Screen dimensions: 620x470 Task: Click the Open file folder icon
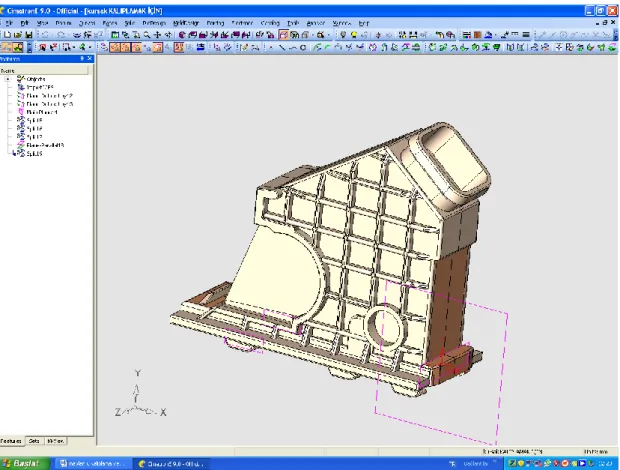[18, 35]
